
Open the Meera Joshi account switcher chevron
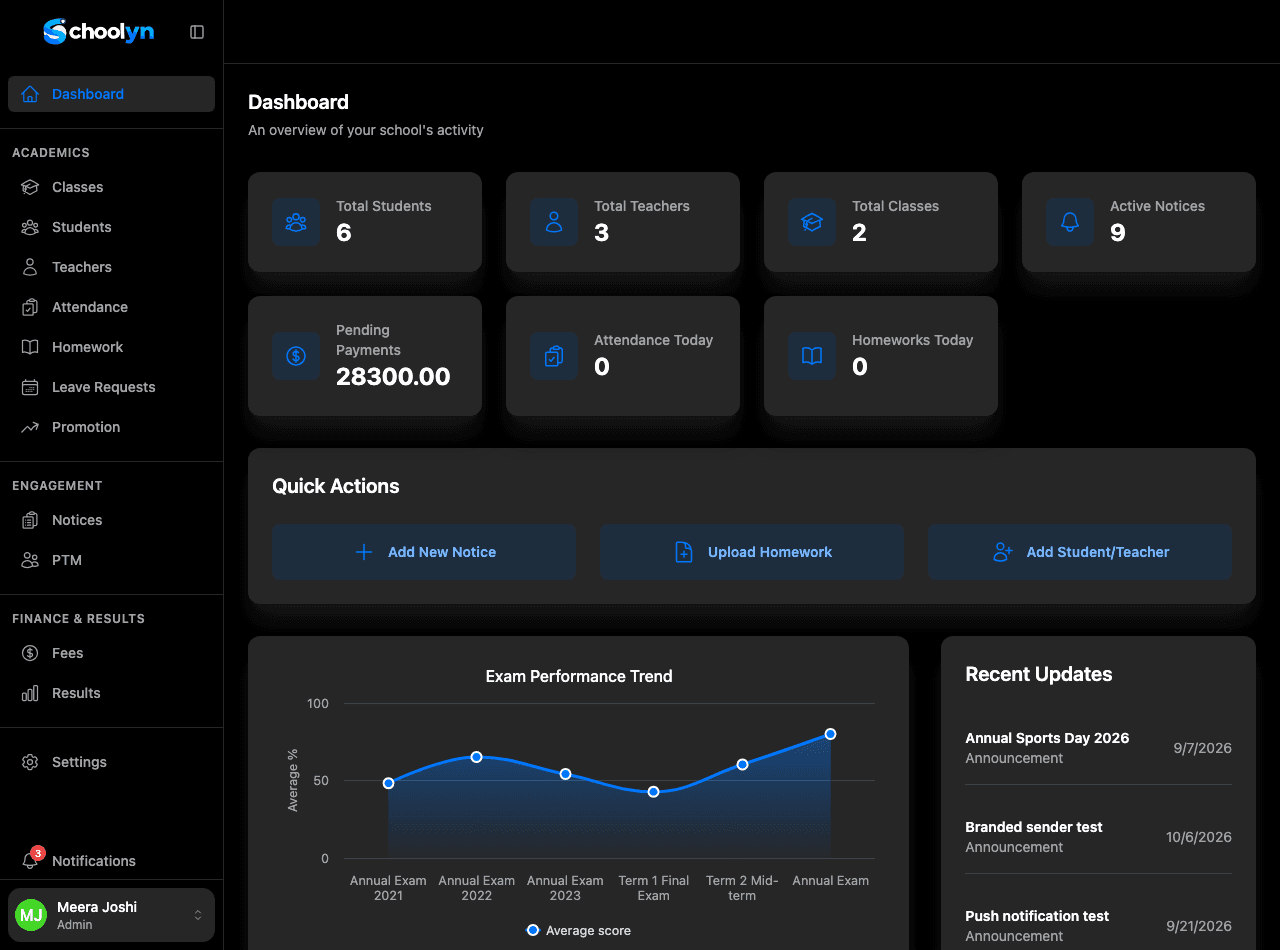(x=198, y=915)
